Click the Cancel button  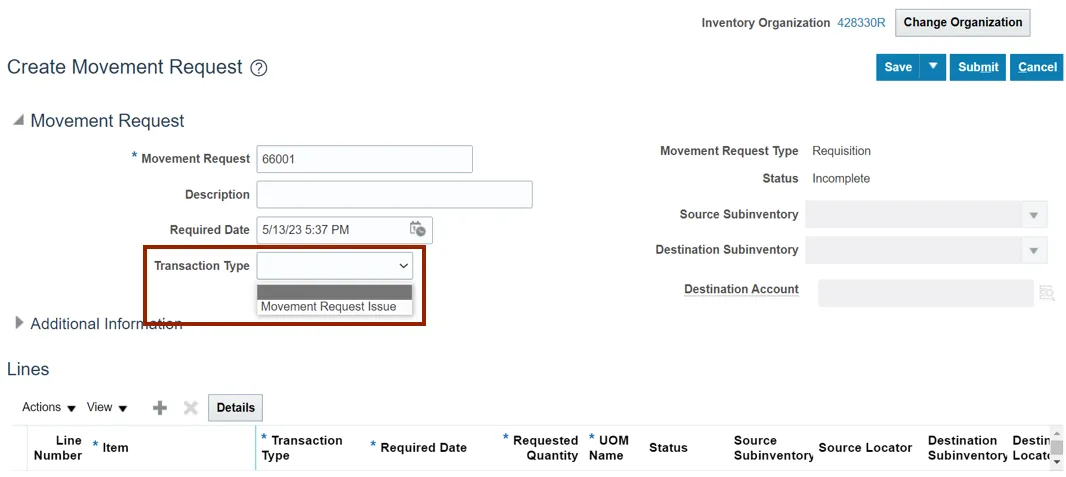pos(1036,67)
